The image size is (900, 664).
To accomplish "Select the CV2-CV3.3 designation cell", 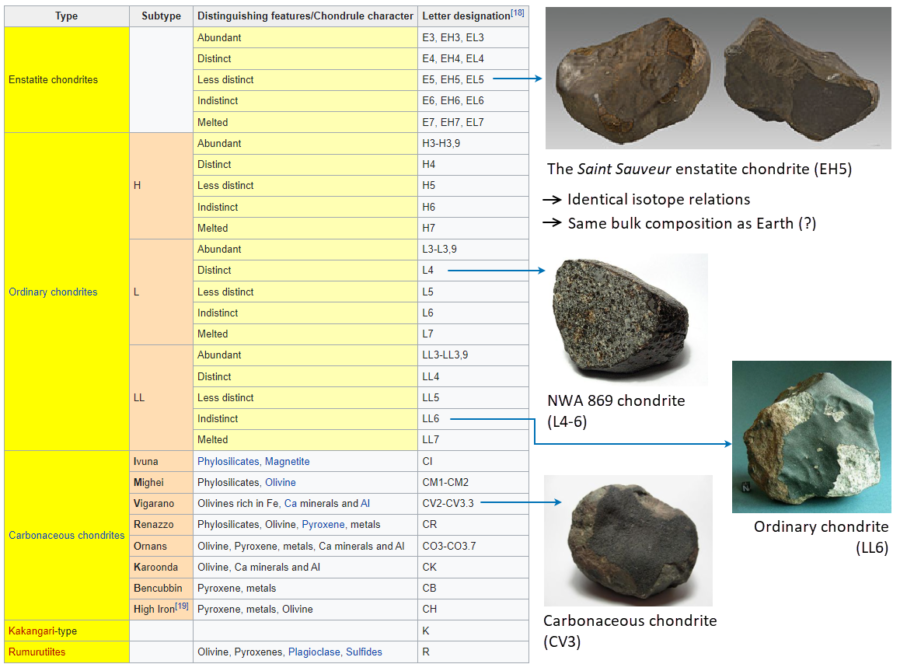I will (x=446, y=503).
